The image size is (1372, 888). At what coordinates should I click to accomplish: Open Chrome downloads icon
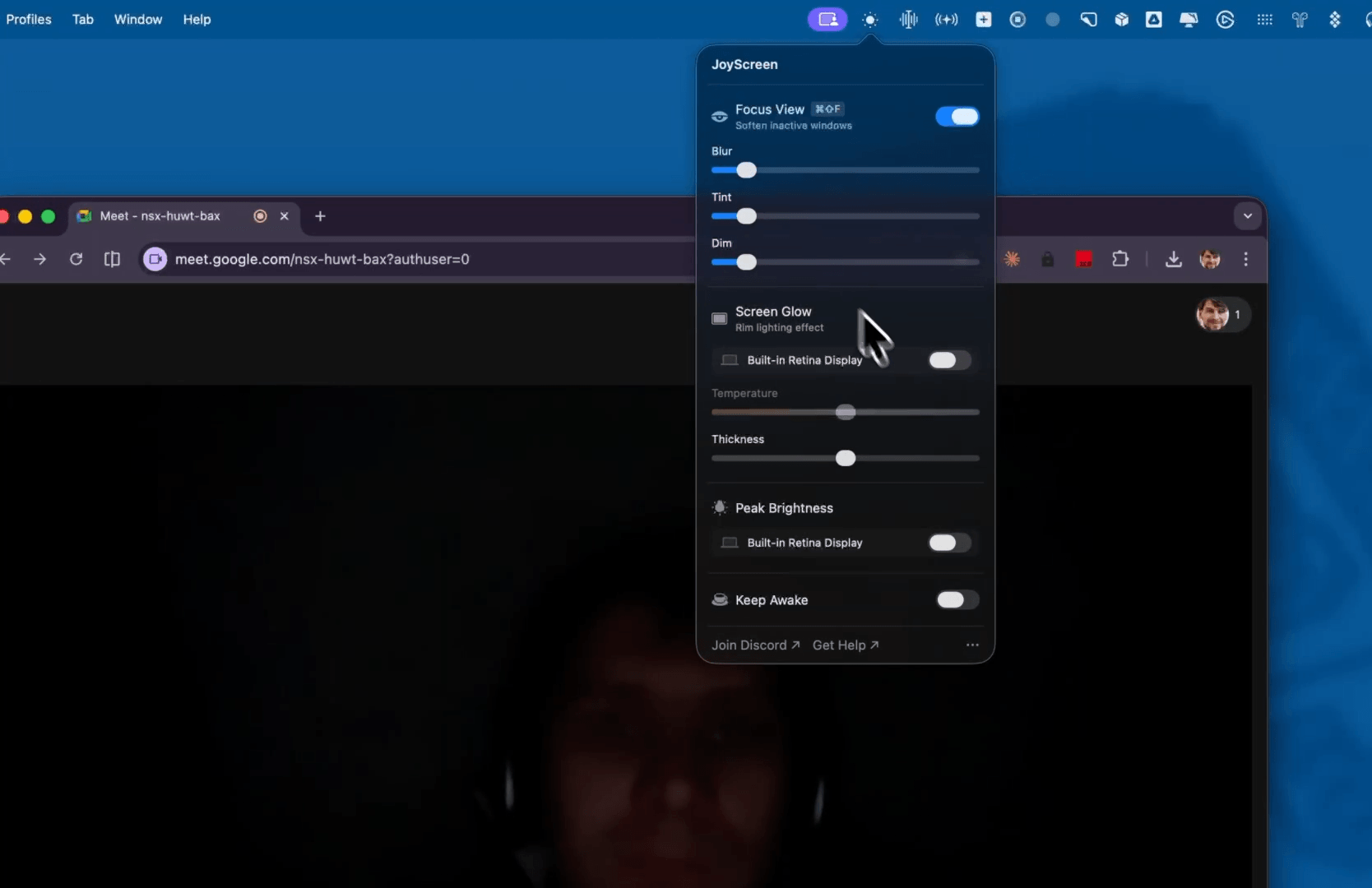pos(1174,260)
